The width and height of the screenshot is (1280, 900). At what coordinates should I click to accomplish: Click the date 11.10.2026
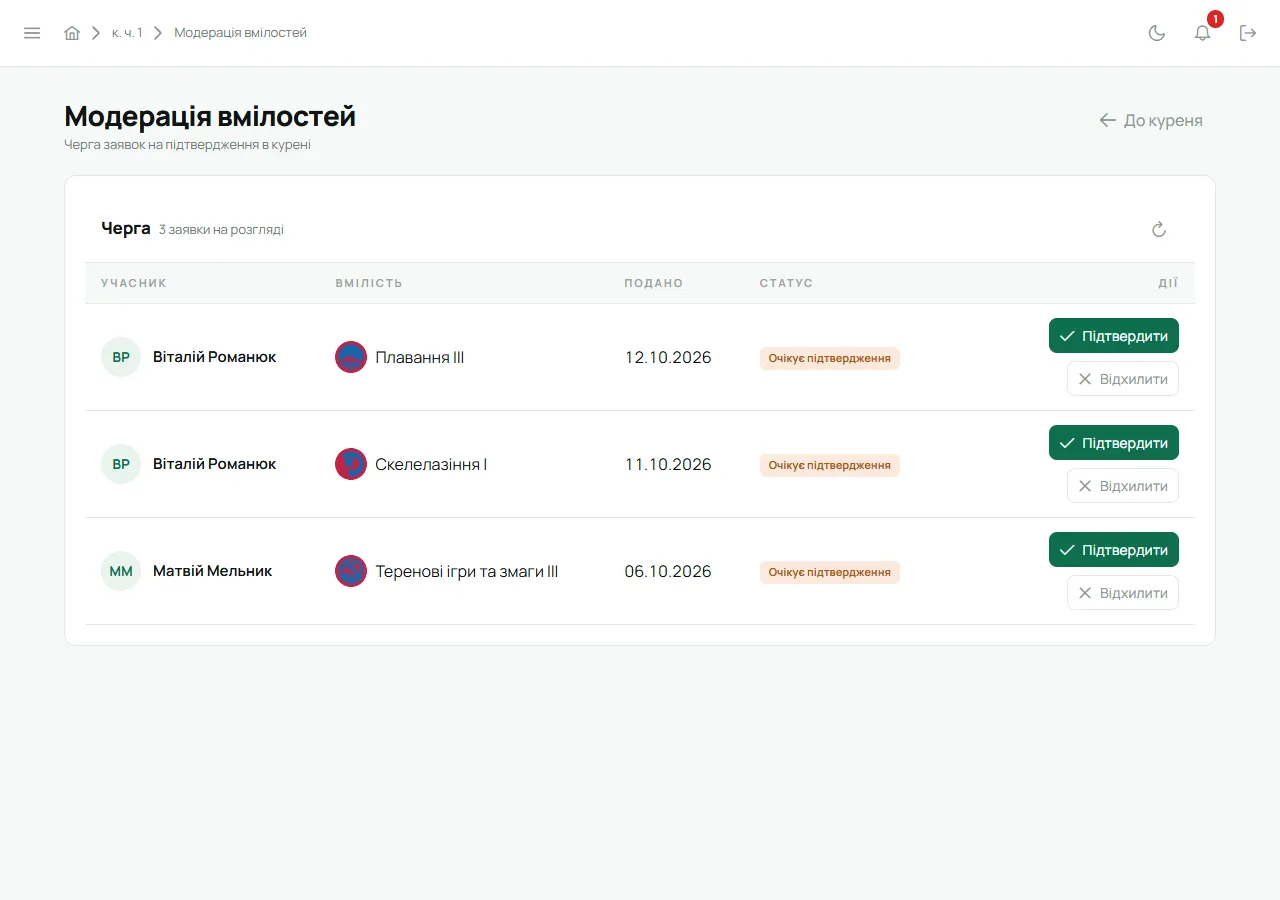(668, 464)
